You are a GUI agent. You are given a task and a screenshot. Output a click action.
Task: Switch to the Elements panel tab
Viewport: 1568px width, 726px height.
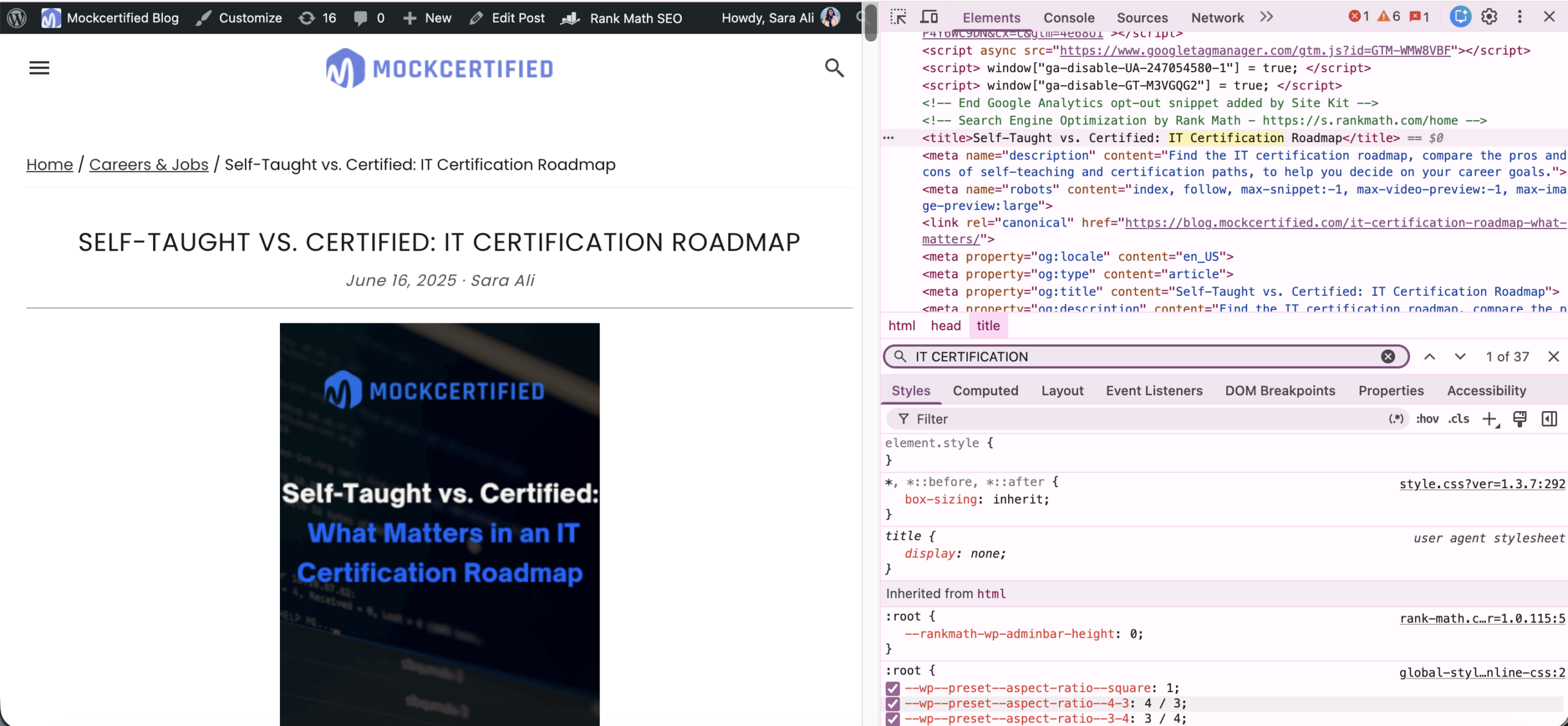992,18
